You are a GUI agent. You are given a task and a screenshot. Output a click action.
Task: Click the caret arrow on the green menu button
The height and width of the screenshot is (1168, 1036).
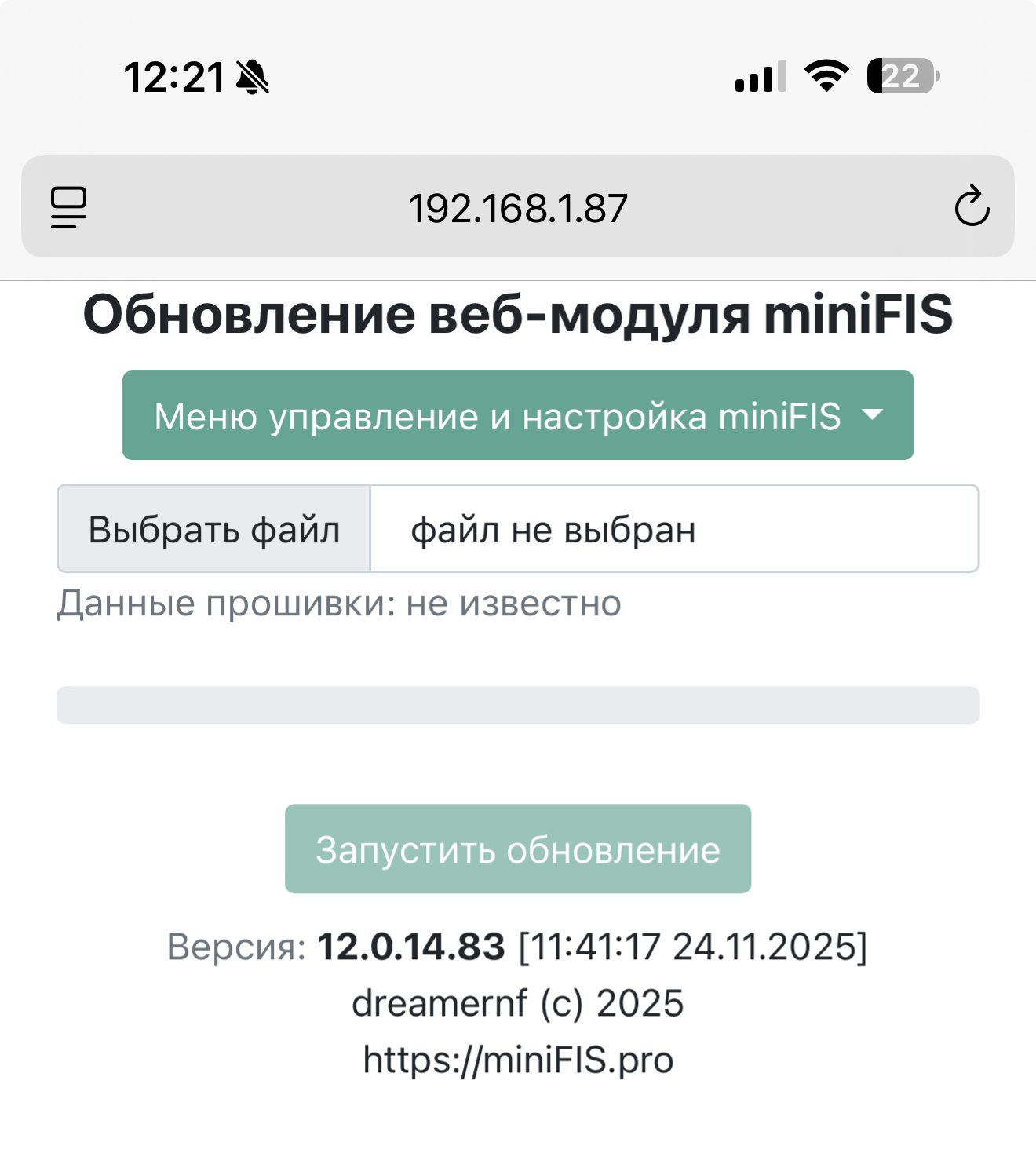point(872,414)
